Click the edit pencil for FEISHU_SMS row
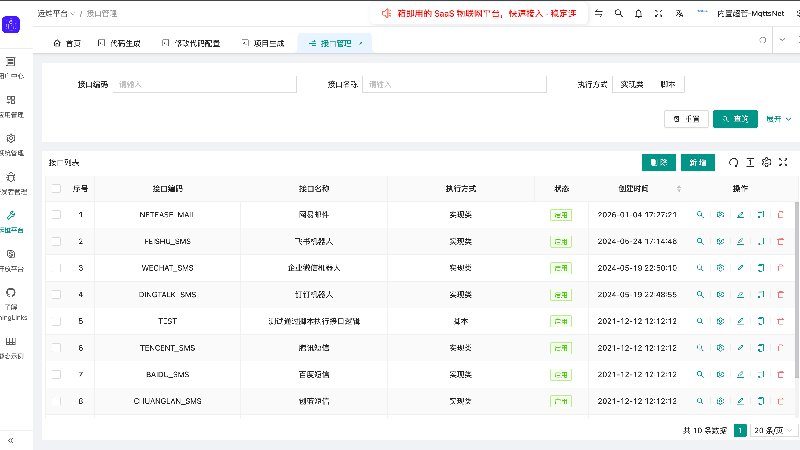 point(740,241)
